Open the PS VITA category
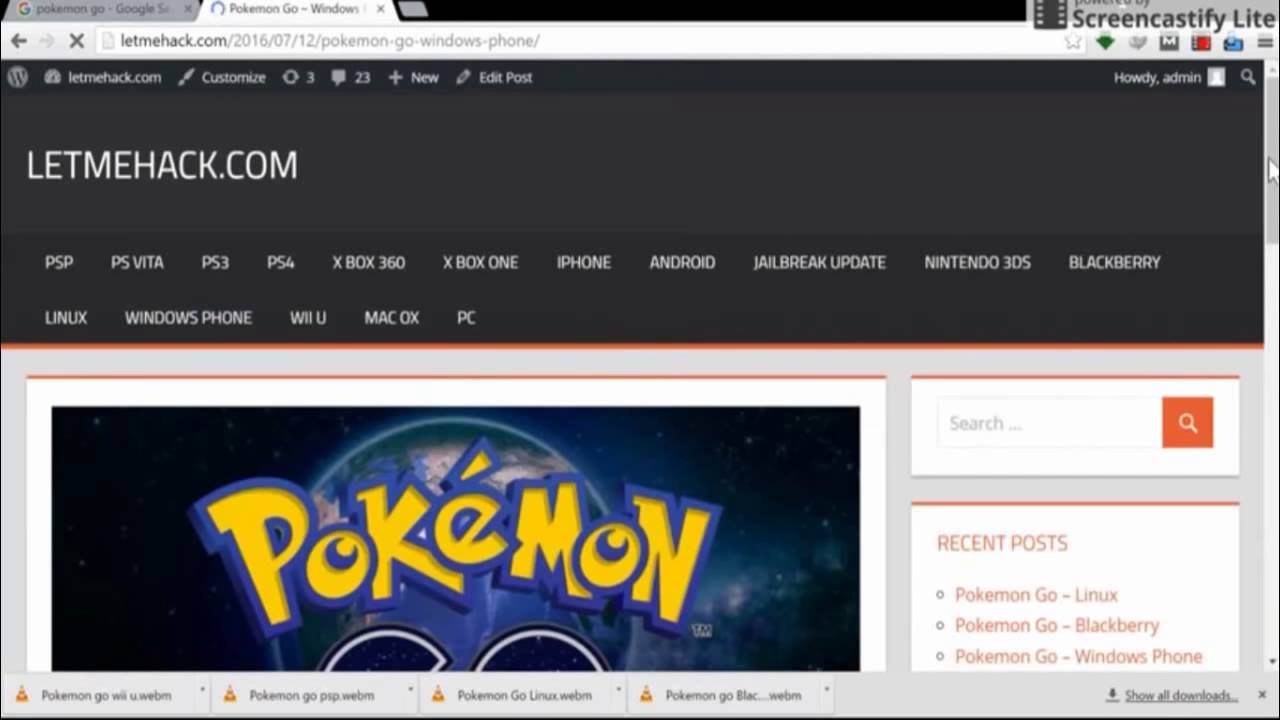 137,262
